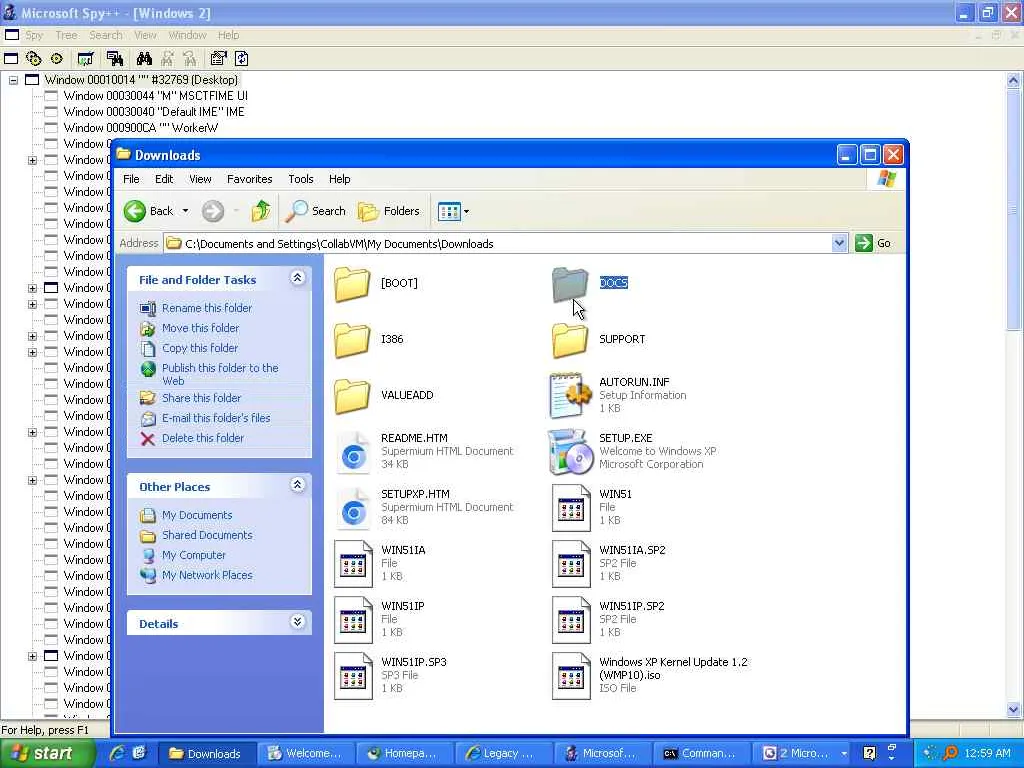Select the SUPPORT folder icon
The width and height of the screenshot is (1024, 768).
(569, 340)
